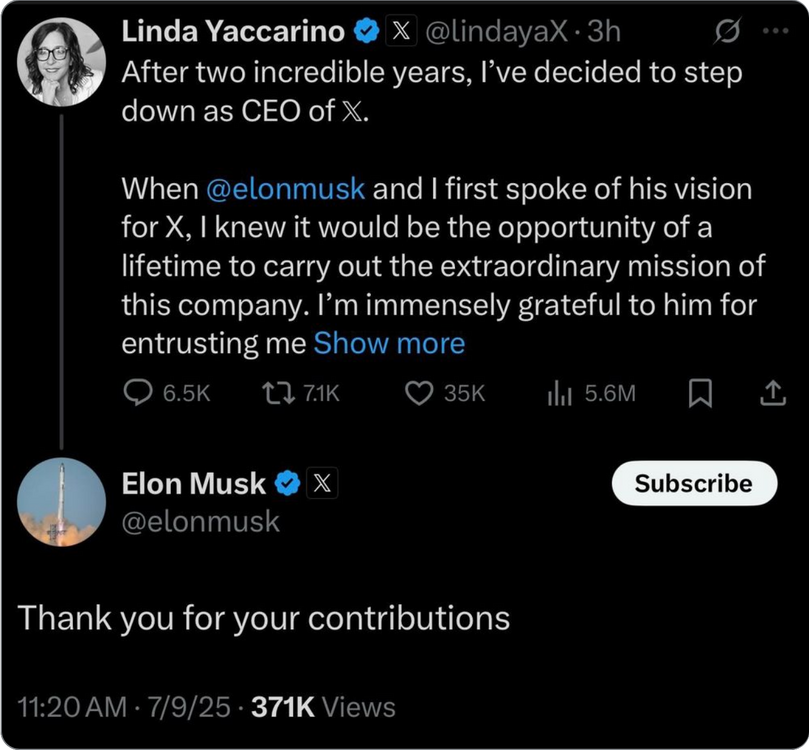The height and width of the screenshot is (750, 809).
Task: Open the three-dots more options menu
Action: (775, 31)
